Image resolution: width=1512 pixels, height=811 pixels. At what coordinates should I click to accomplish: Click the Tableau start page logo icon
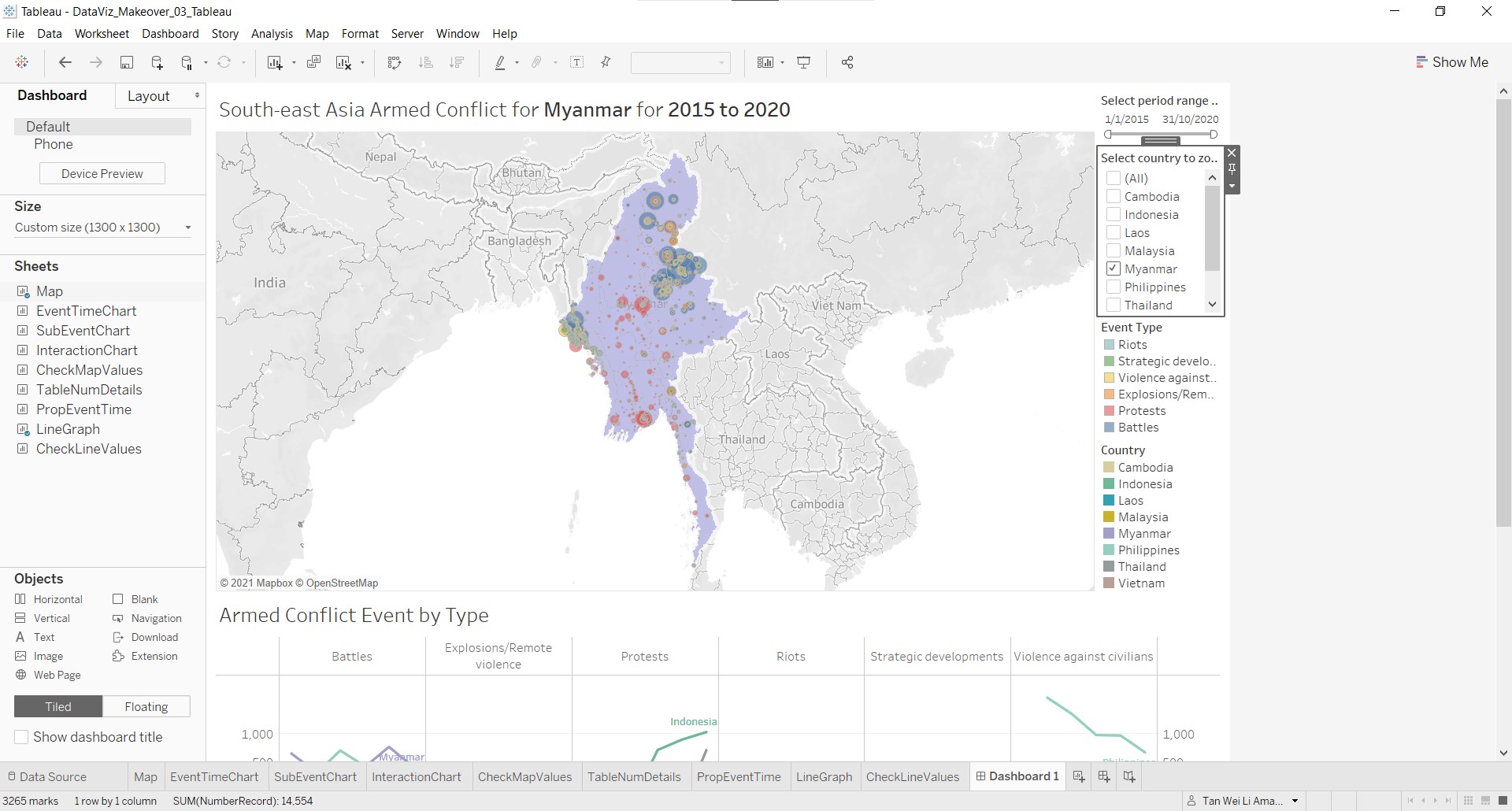tap(22, 63)
